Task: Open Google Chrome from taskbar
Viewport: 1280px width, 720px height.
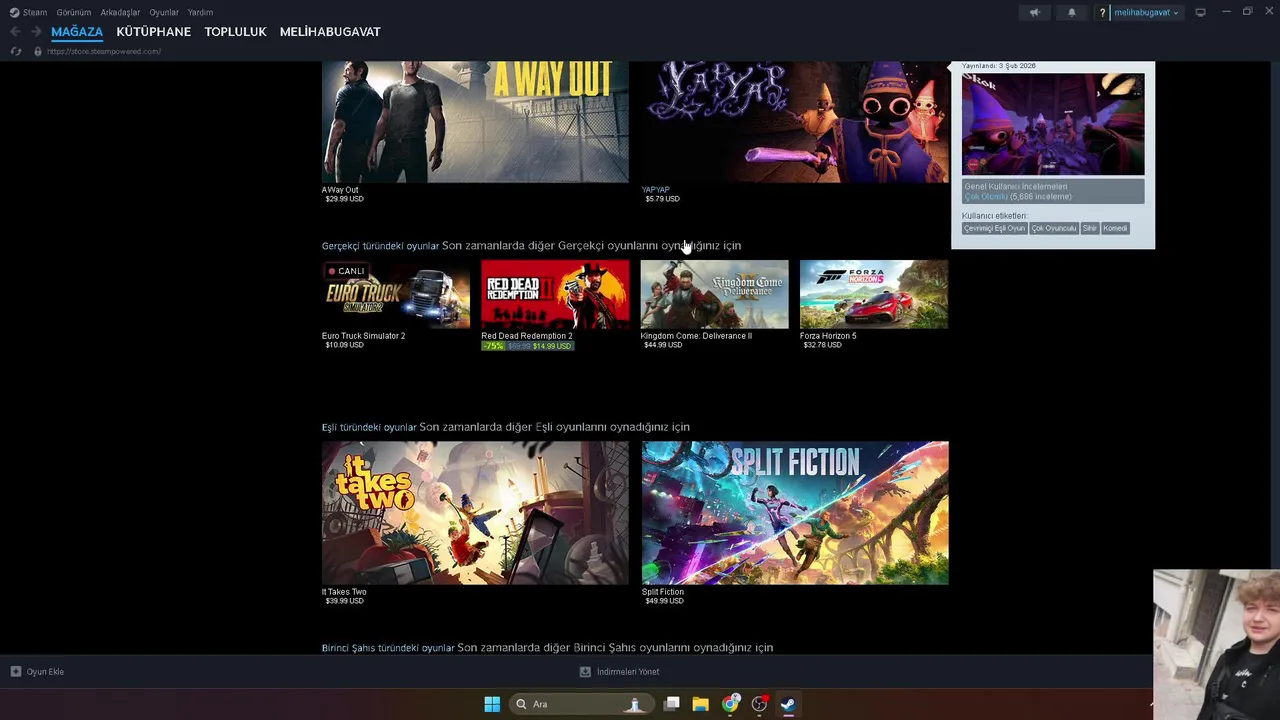Action: 730,704
